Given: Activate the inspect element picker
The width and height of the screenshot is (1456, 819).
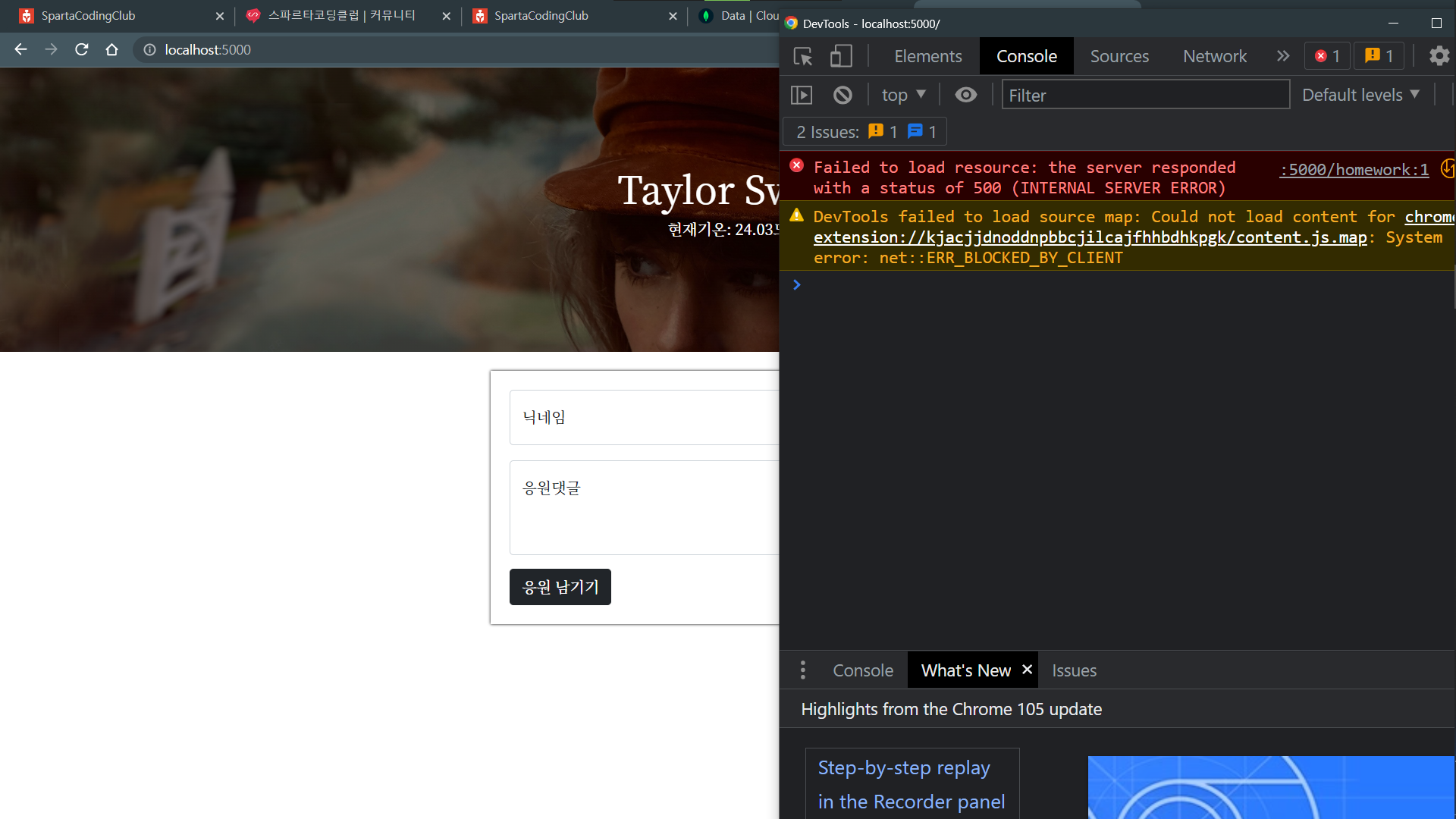Looking at the screenshot, I should pyautogui.click(x=803, y=56).
